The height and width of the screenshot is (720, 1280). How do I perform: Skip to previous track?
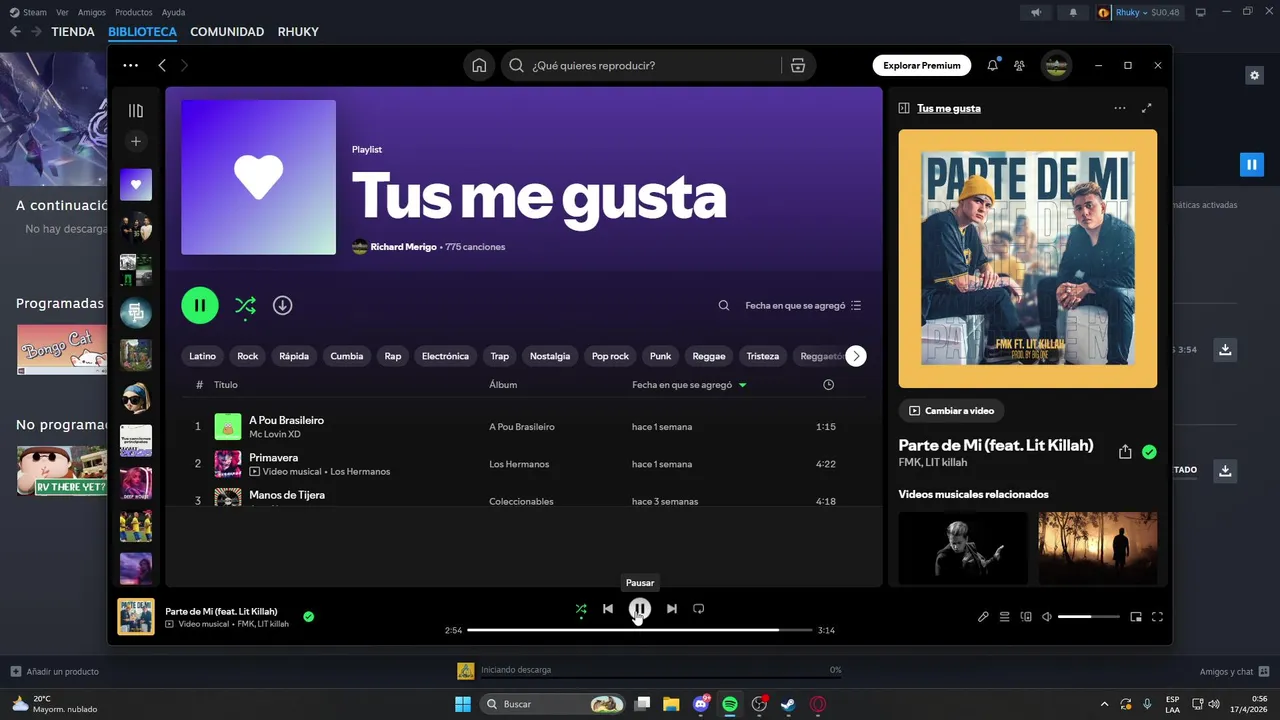click(608, 608)
